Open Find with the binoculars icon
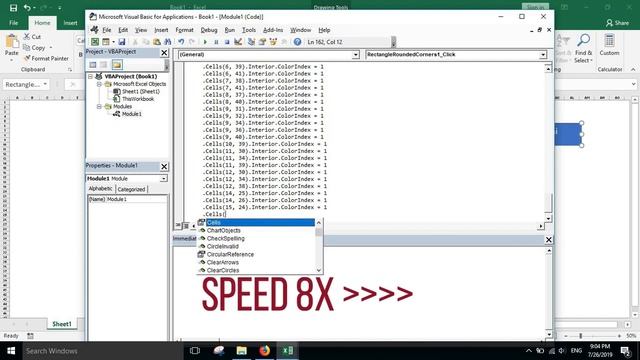The width and height of the screenshot is (640, 360). click(167, 42)
